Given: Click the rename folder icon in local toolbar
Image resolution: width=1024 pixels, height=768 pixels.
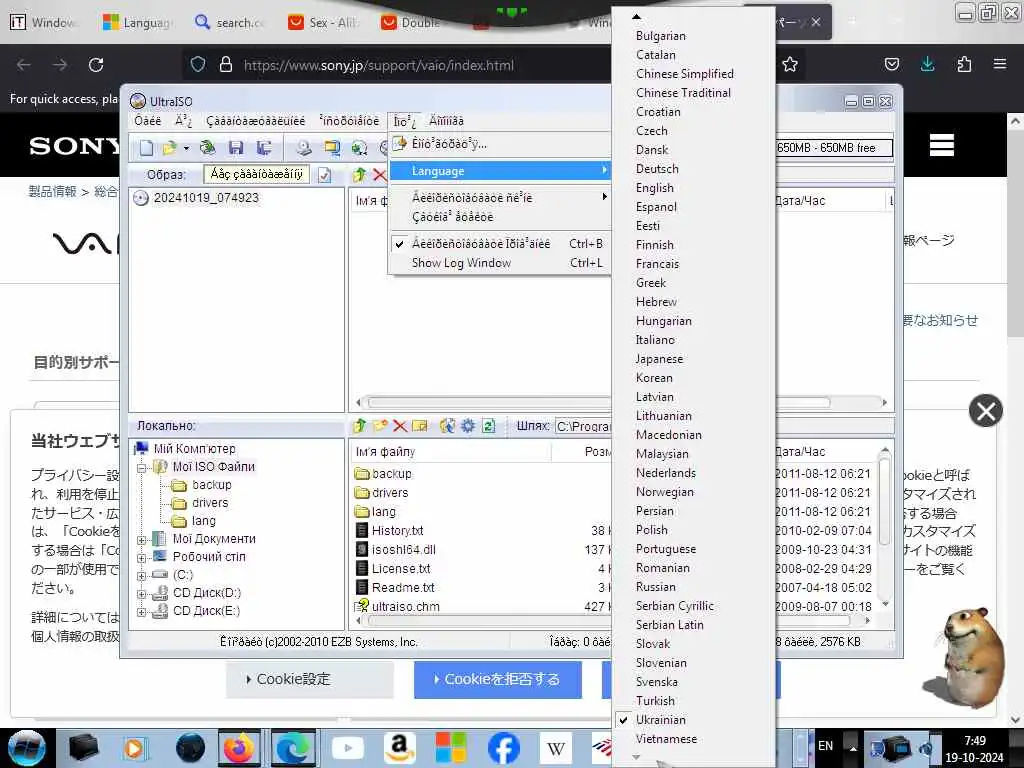Looking at the screenshot, I should click(x=419, y=426).
